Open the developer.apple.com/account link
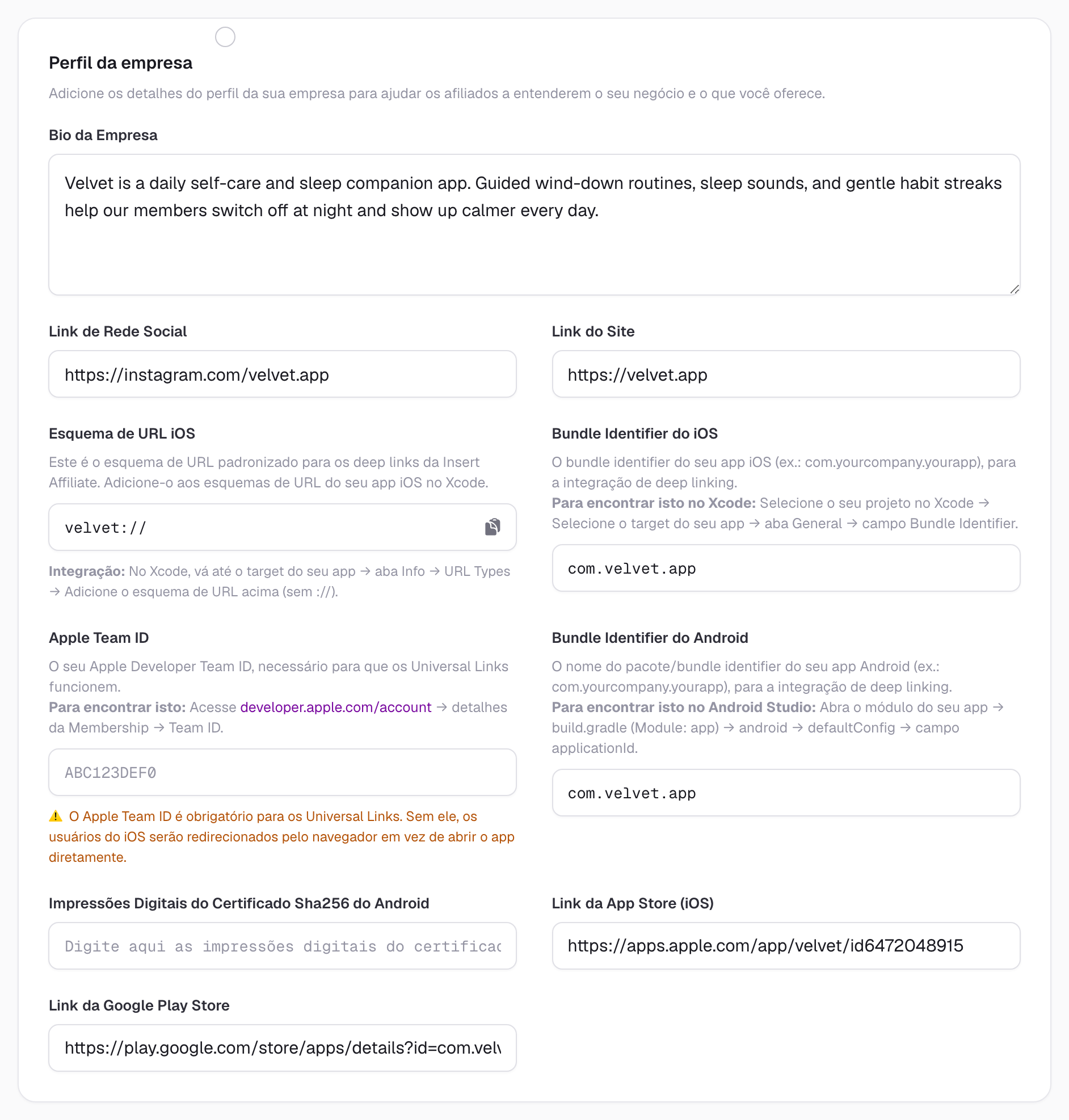 [x=336, y=707]
